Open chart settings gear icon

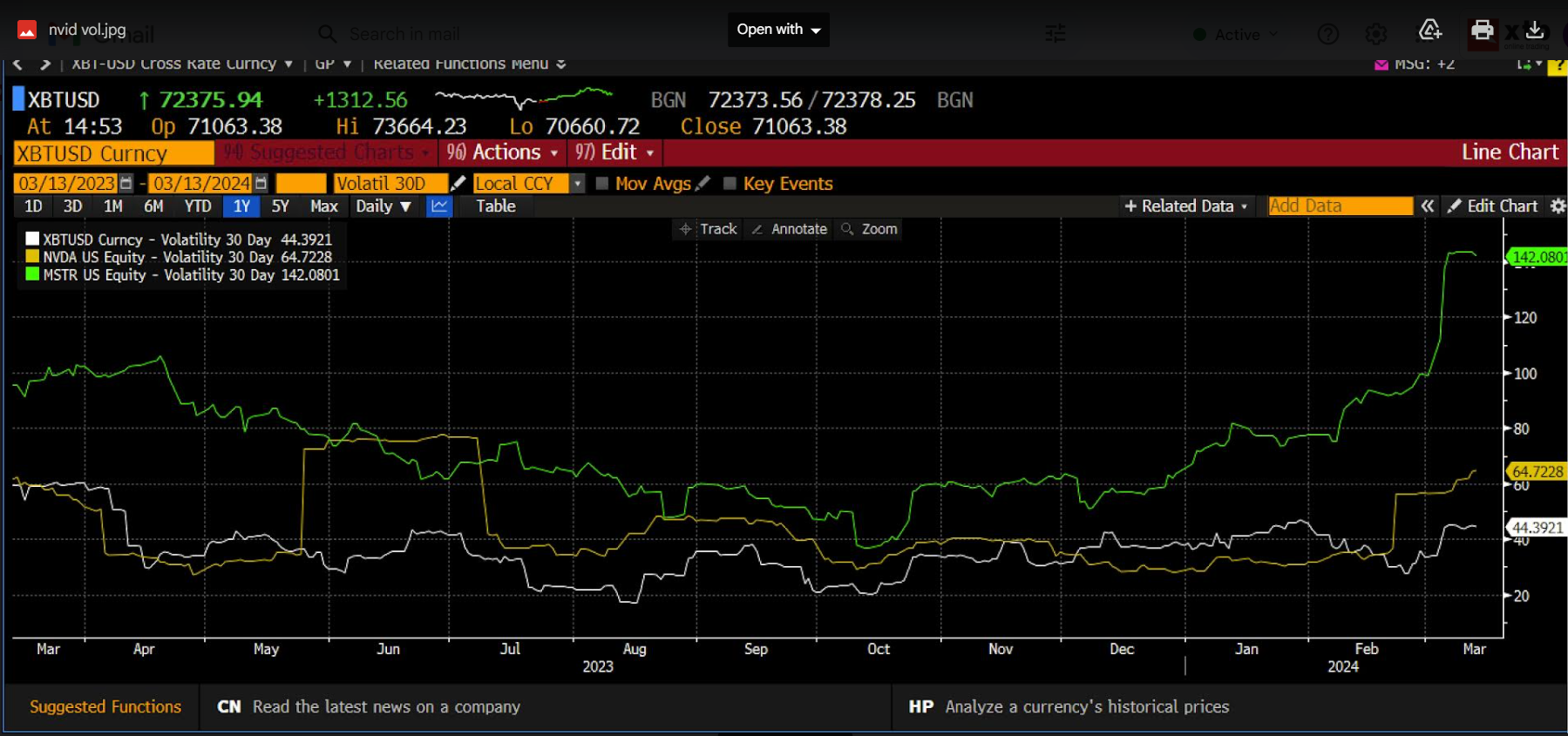click(1558, 206)
